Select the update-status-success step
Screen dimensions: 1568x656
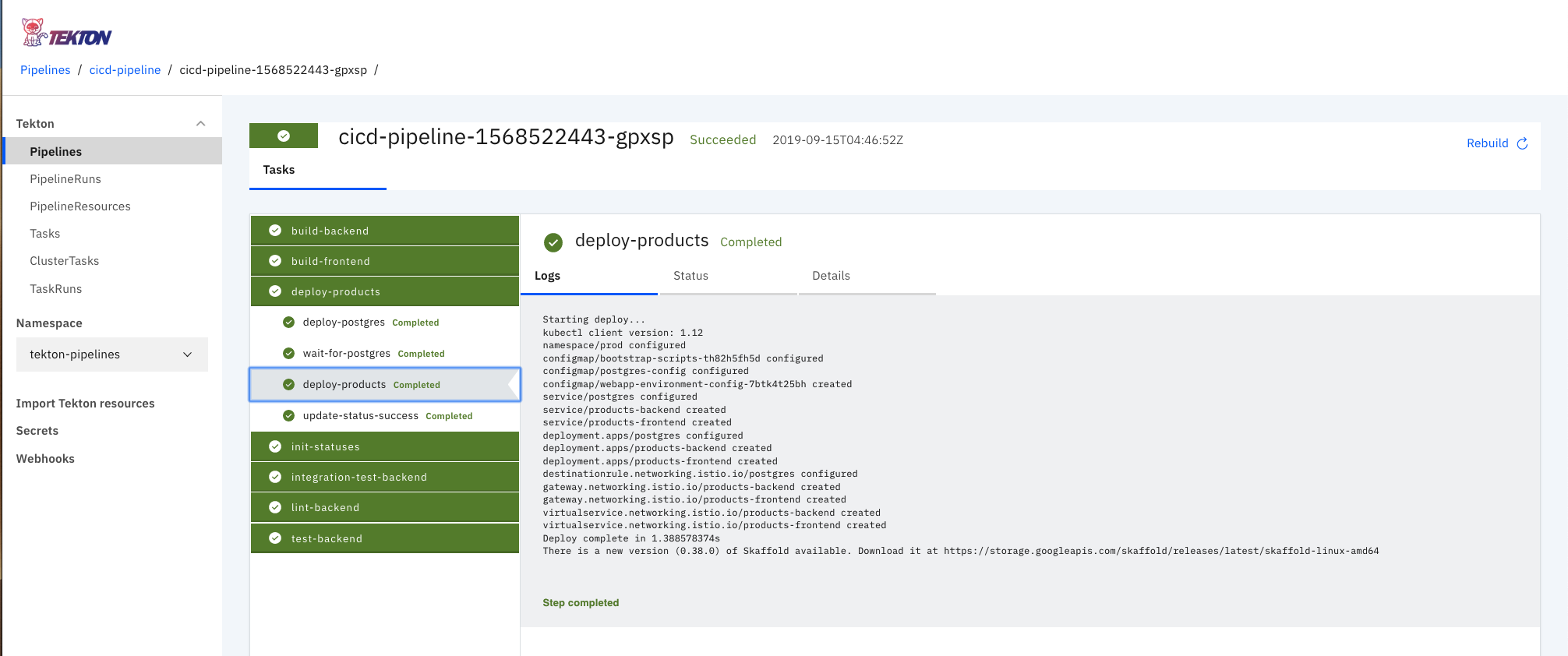[385, 416]
